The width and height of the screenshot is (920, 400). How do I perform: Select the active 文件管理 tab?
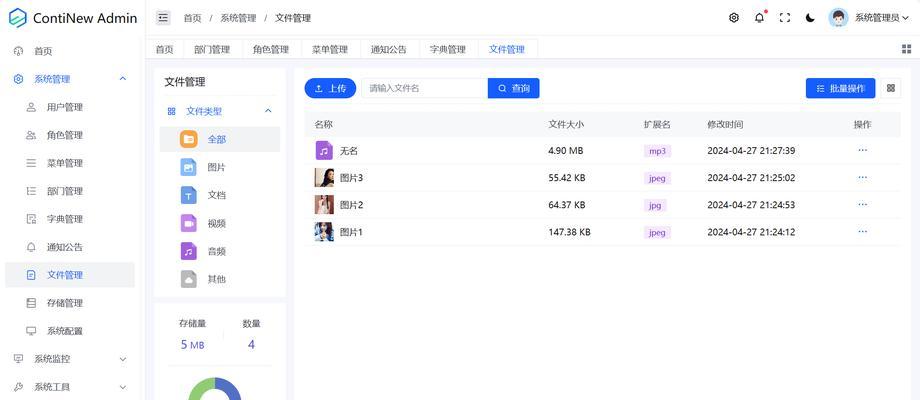[x=507, y=49]
